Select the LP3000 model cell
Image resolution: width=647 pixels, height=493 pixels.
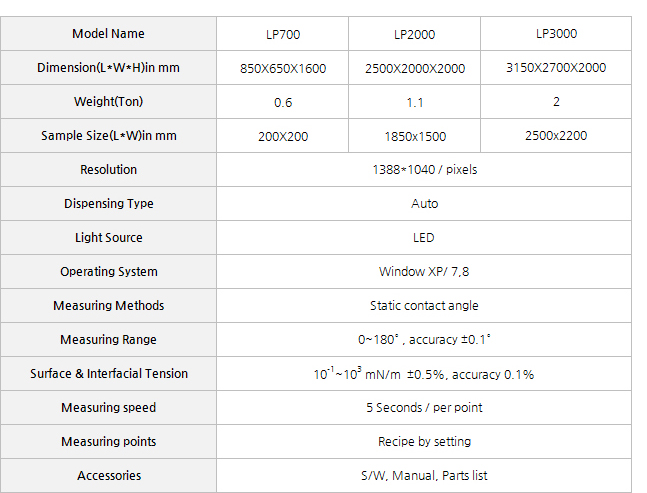click(556, 34)
